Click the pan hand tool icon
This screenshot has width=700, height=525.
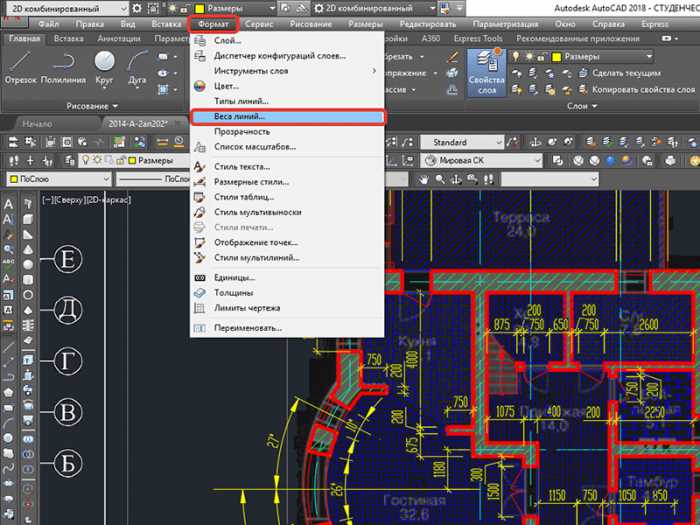pos(425,178)
